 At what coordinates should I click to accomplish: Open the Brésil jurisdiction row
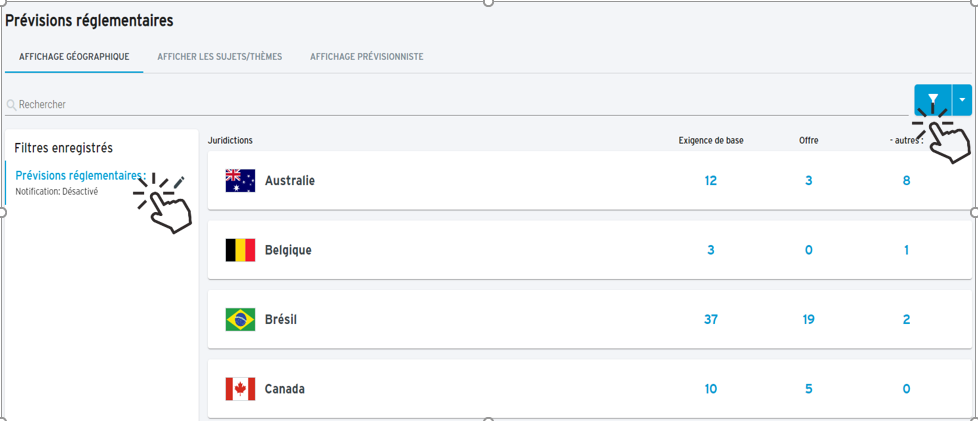coord(589,319)
